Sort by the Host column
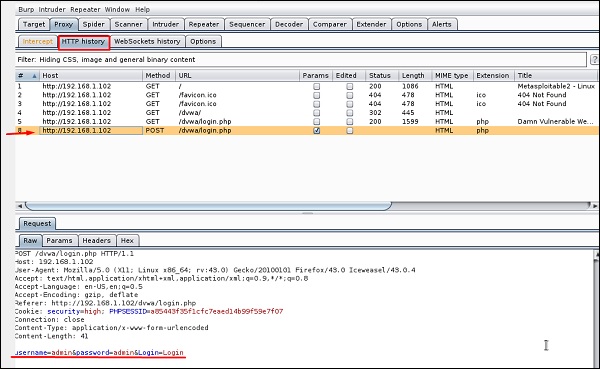This screenshot has width=600, height=369. pyautogui.click(x=91, y=75)
